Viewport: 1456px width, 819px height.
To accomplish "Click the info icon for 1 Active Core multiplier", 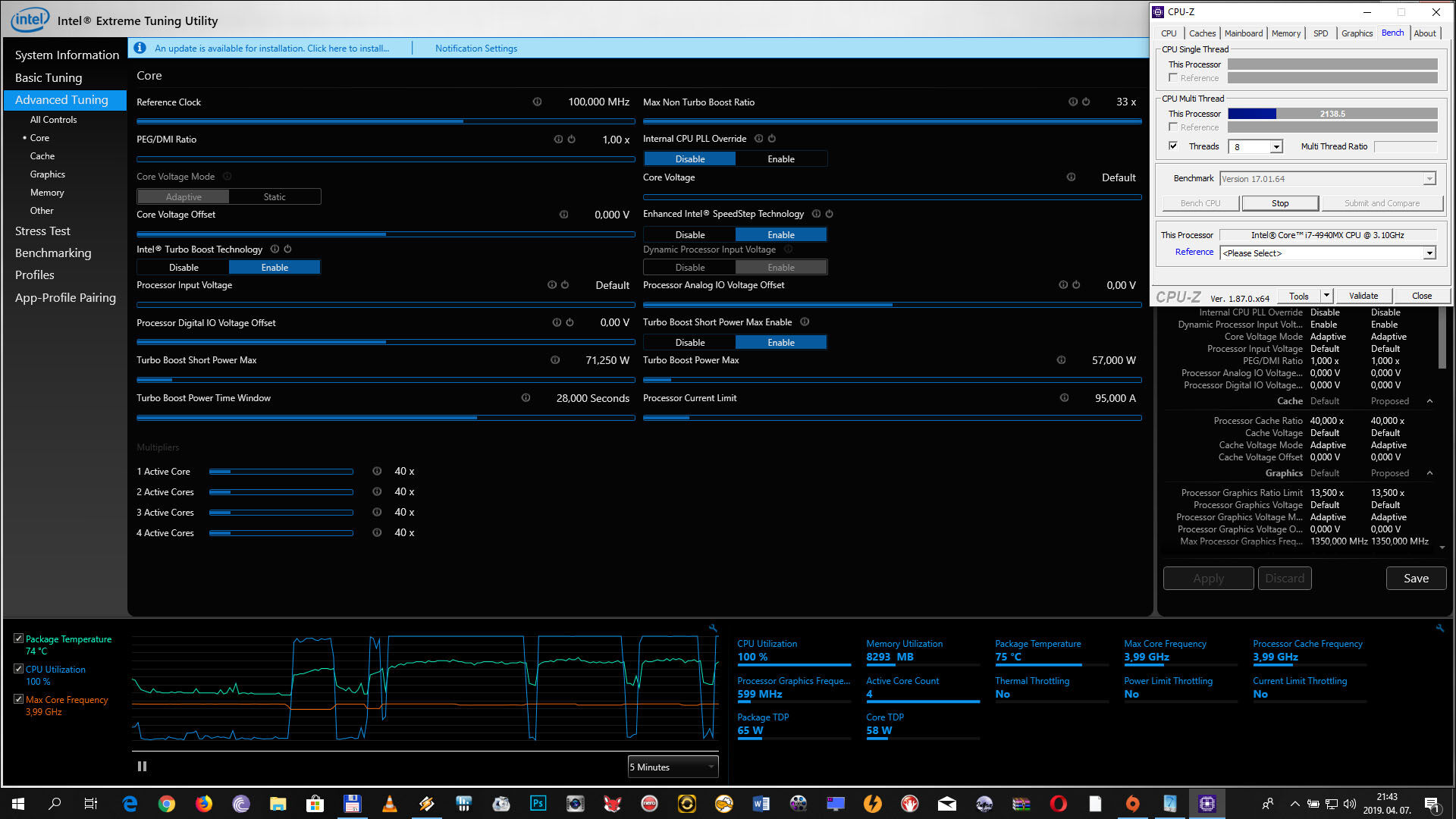I will 377,472.
